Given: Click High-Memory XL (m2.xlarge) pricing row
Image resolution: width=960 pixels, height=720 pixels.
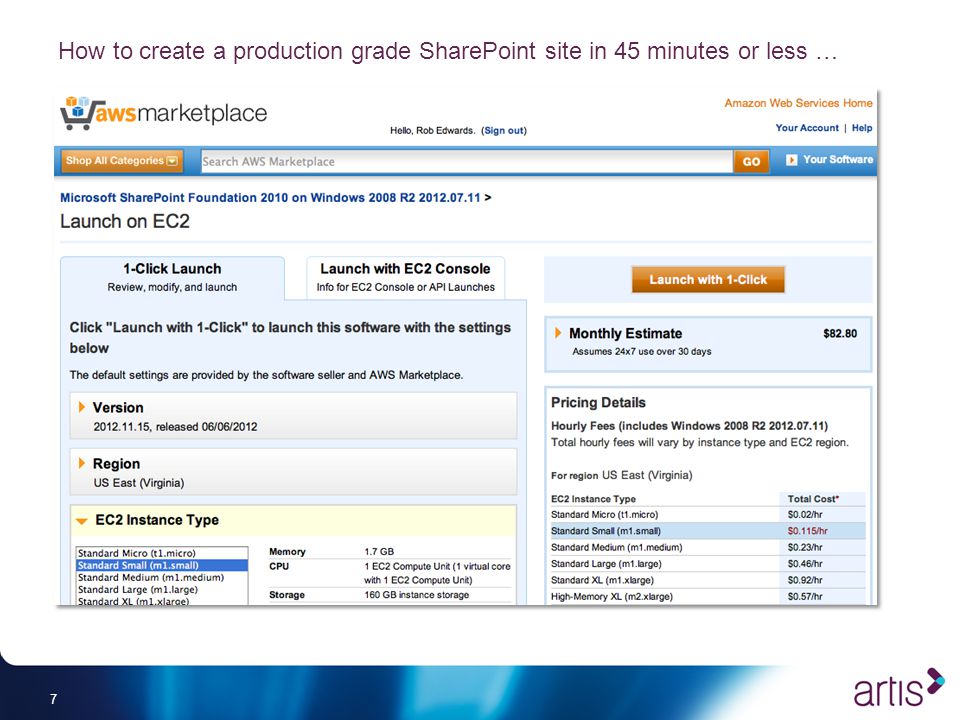Looking at the screenshot, I should (708, 596).
